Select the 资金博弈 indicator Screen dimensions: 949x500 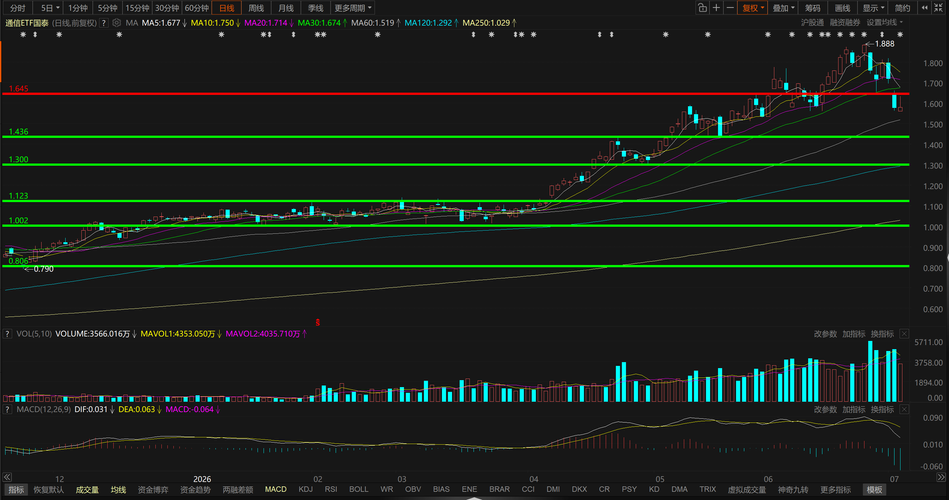click(x=153, y=490)
